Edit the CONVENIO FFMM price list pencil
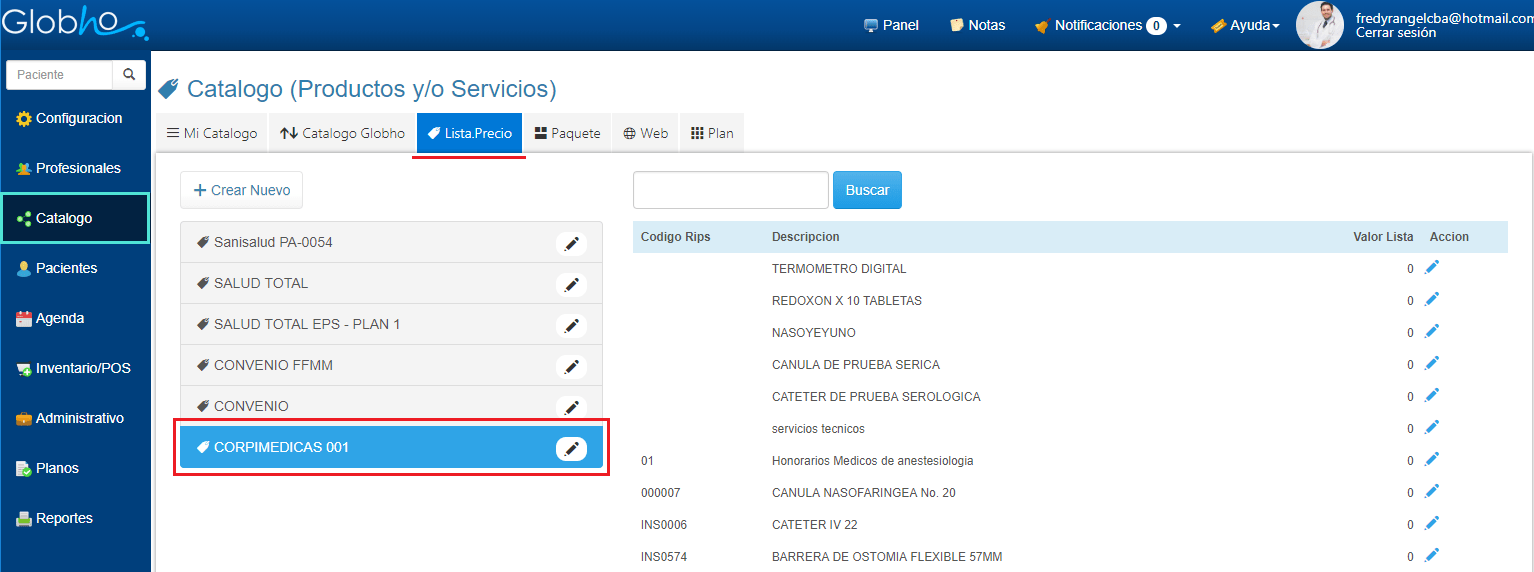The height and width of the screenshot is (572, 1534). (571, 366)
